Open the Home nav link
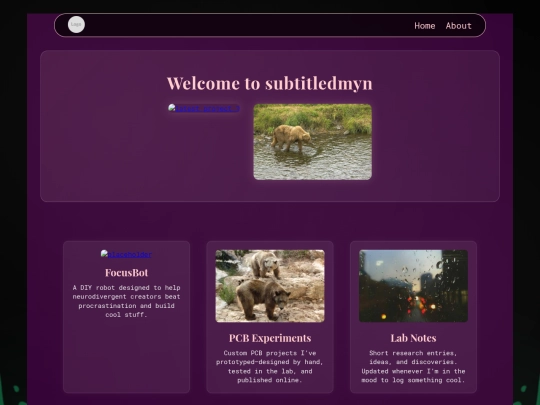Viewport: 540px width, 405px height. click(425, 26)
